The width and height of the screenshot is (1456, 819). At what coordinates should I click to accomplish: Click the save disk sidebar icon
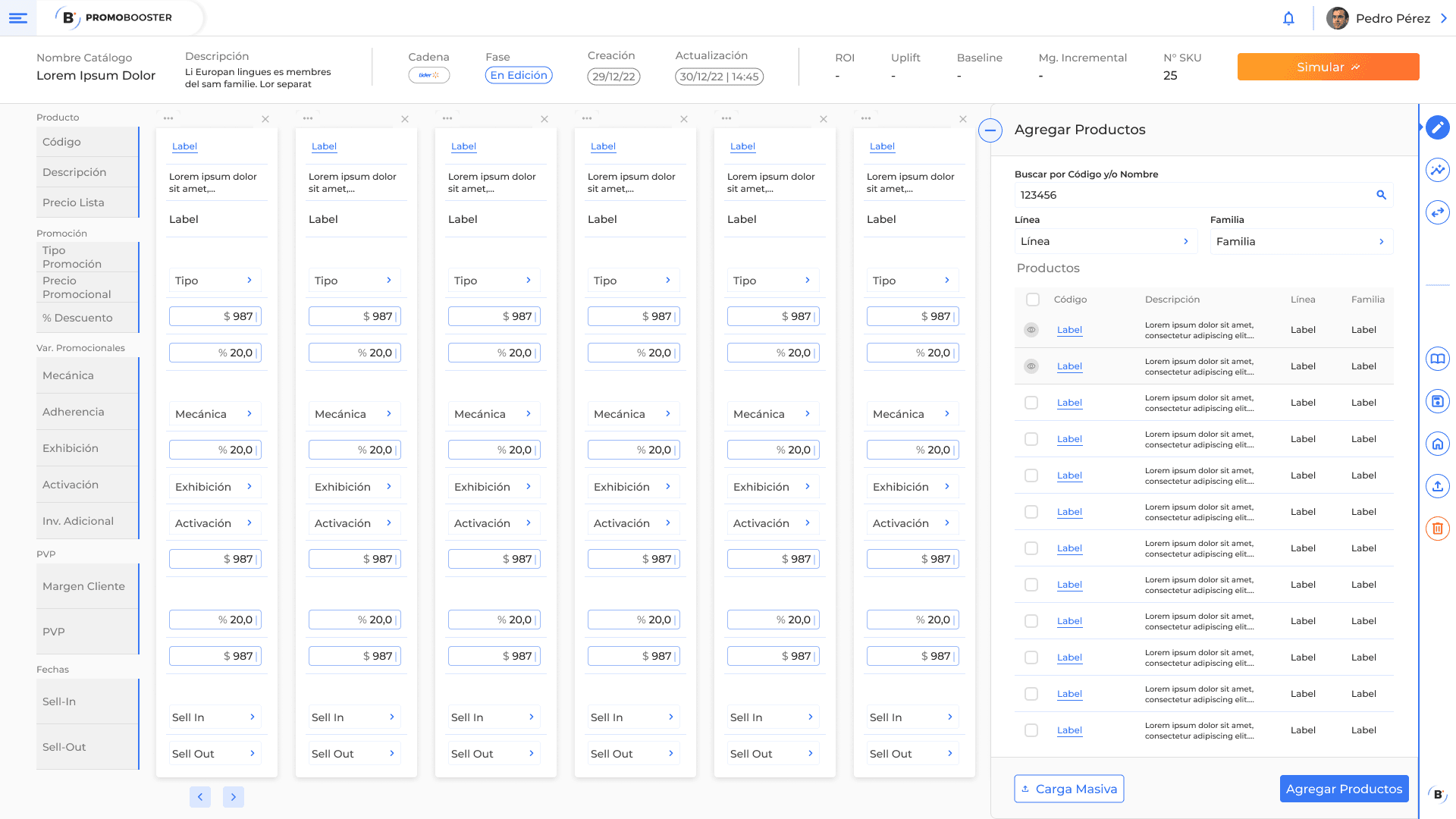coord(1437,401)
